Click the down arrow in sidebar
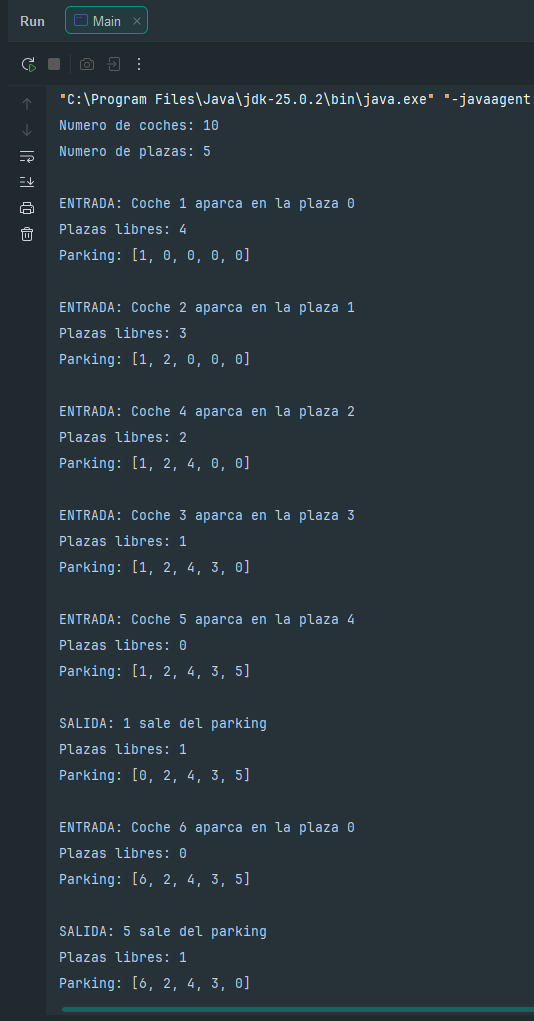Image resolution: width=534 pixels, height=1021 pixels. [x=27, y=130]
